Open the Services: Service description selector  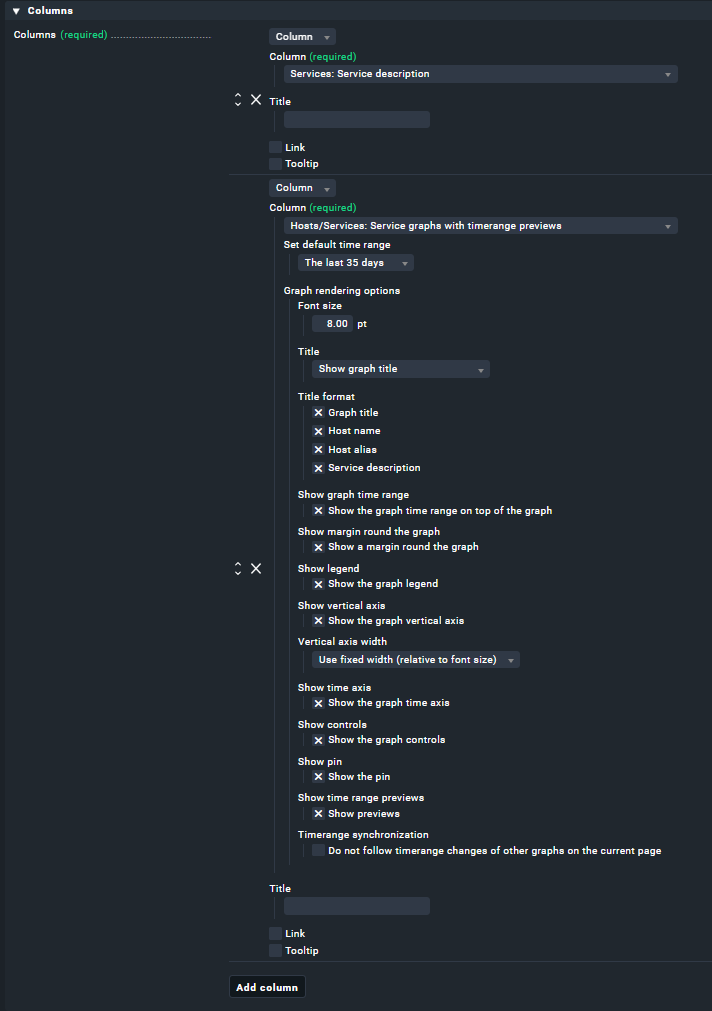pos(480,74)
